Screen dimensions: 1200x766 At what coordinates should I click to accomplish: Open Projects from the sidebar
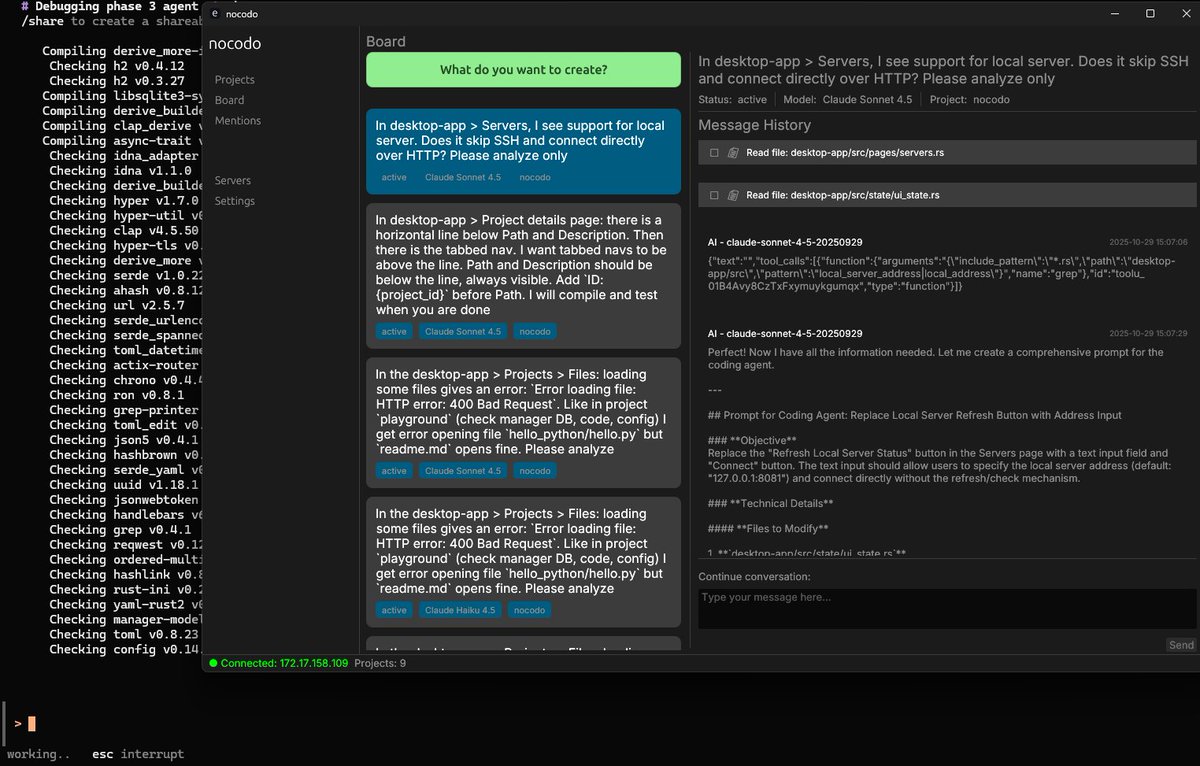coord(234,79)
